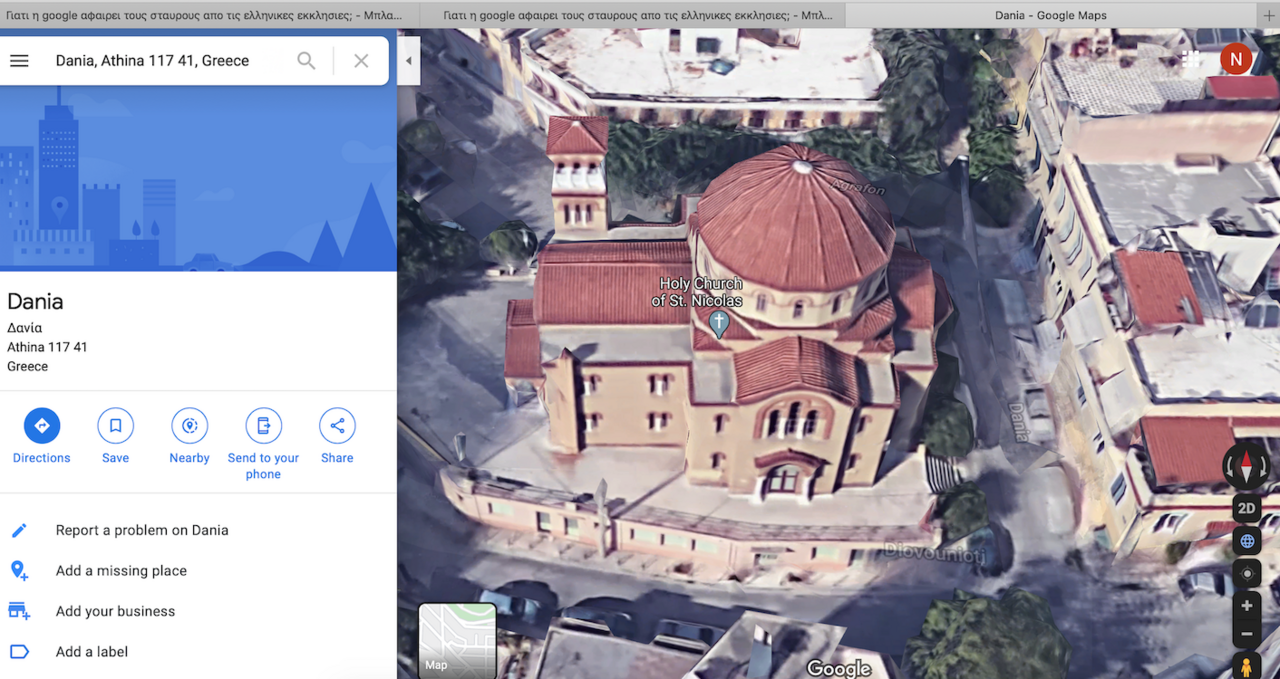Open the Google apps grid

[x=1191, y=60]
